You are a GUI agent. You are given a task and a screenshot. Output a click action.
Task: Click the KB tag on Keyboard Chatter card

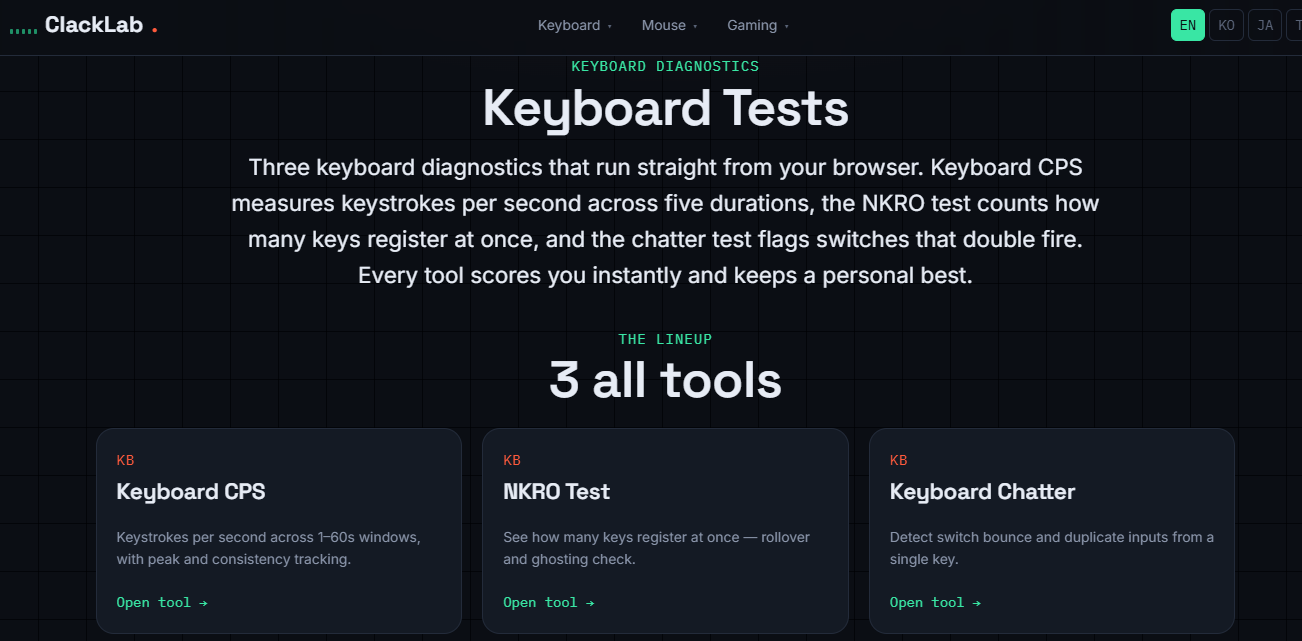[898, 460]
